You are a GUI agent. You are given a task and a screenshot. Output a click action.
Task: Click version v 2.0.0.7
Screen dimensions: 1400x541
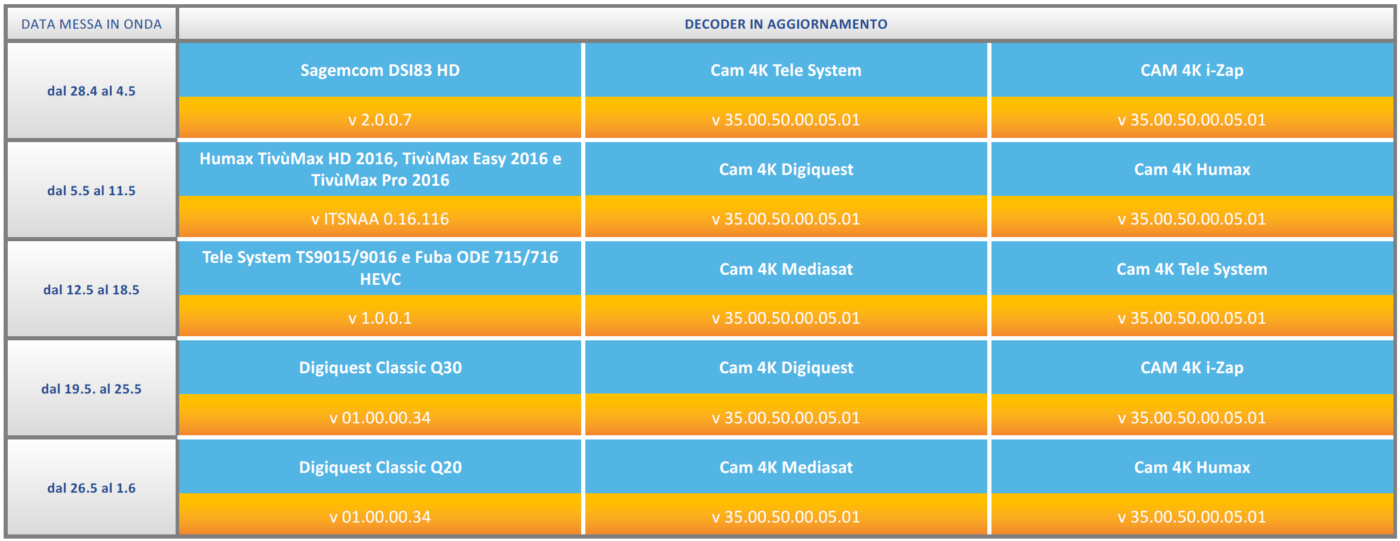click(380, 118)
